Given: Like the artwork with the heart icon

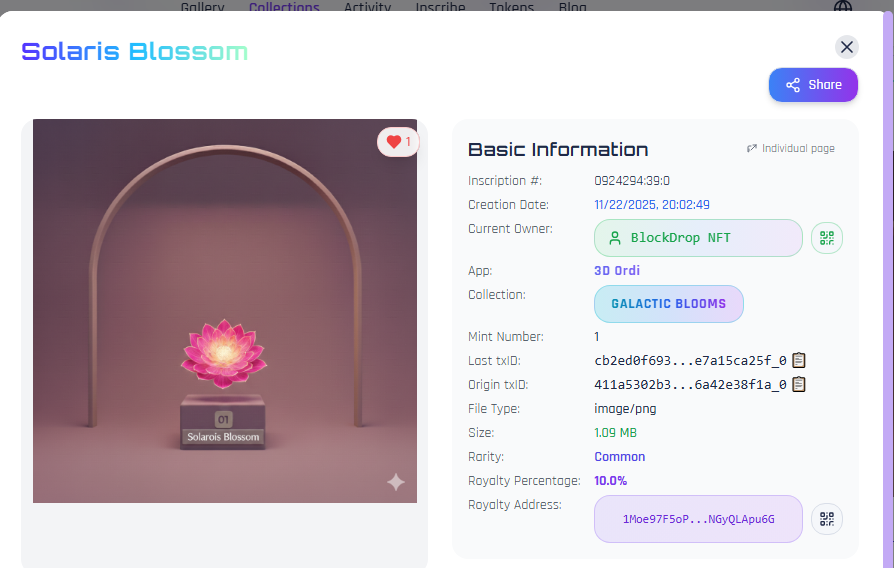Looking at the screenshot, I should pyautogui.click(x=398, y=141).
